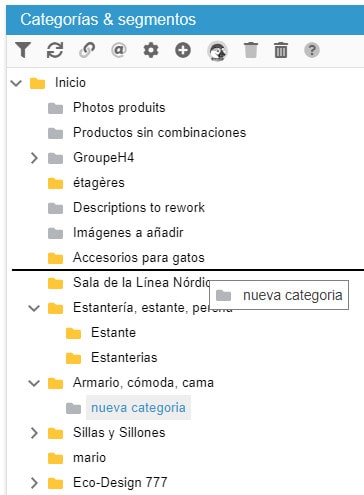The height and width of the screenshot is (495, 364).
Task: Open the gear settings icon
Action: point(151,51)
